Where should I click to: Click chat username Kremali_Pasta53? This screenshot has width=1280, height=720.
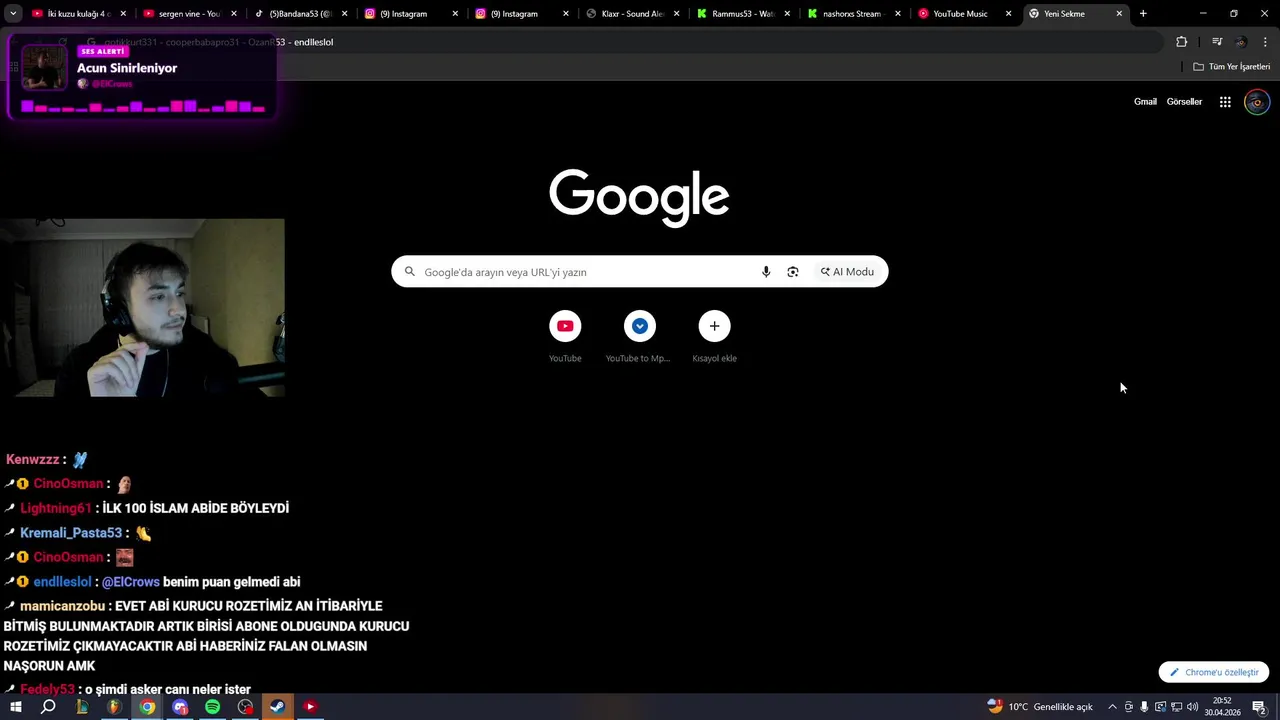[71, 533]
